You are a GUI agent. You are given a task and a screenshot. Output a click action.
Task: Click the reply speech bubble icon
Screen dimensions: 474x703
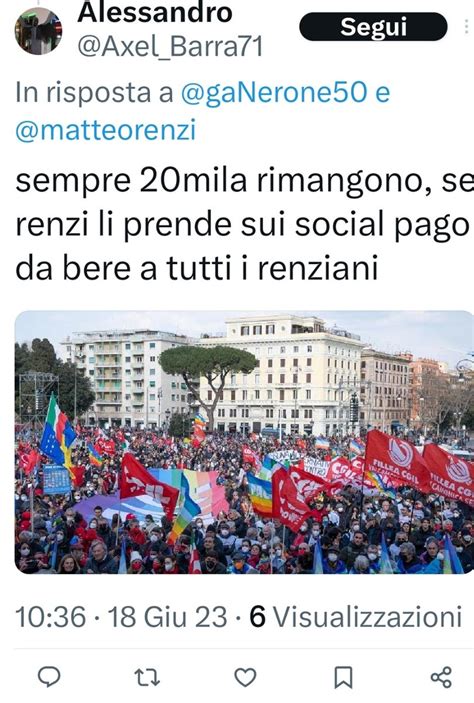(x=49, y=677)
